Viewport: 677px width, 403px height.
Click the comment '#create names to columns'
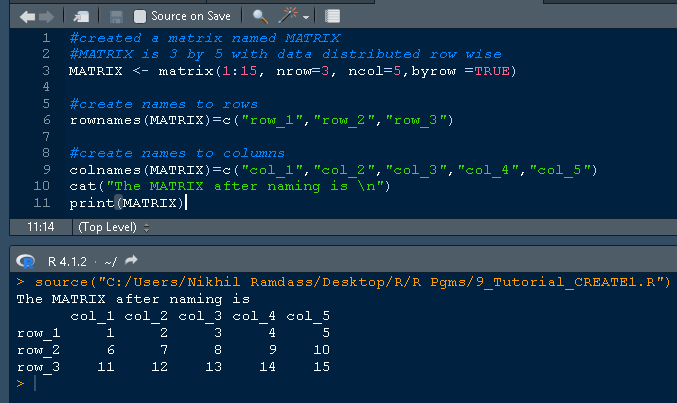(x=177, y=153)
